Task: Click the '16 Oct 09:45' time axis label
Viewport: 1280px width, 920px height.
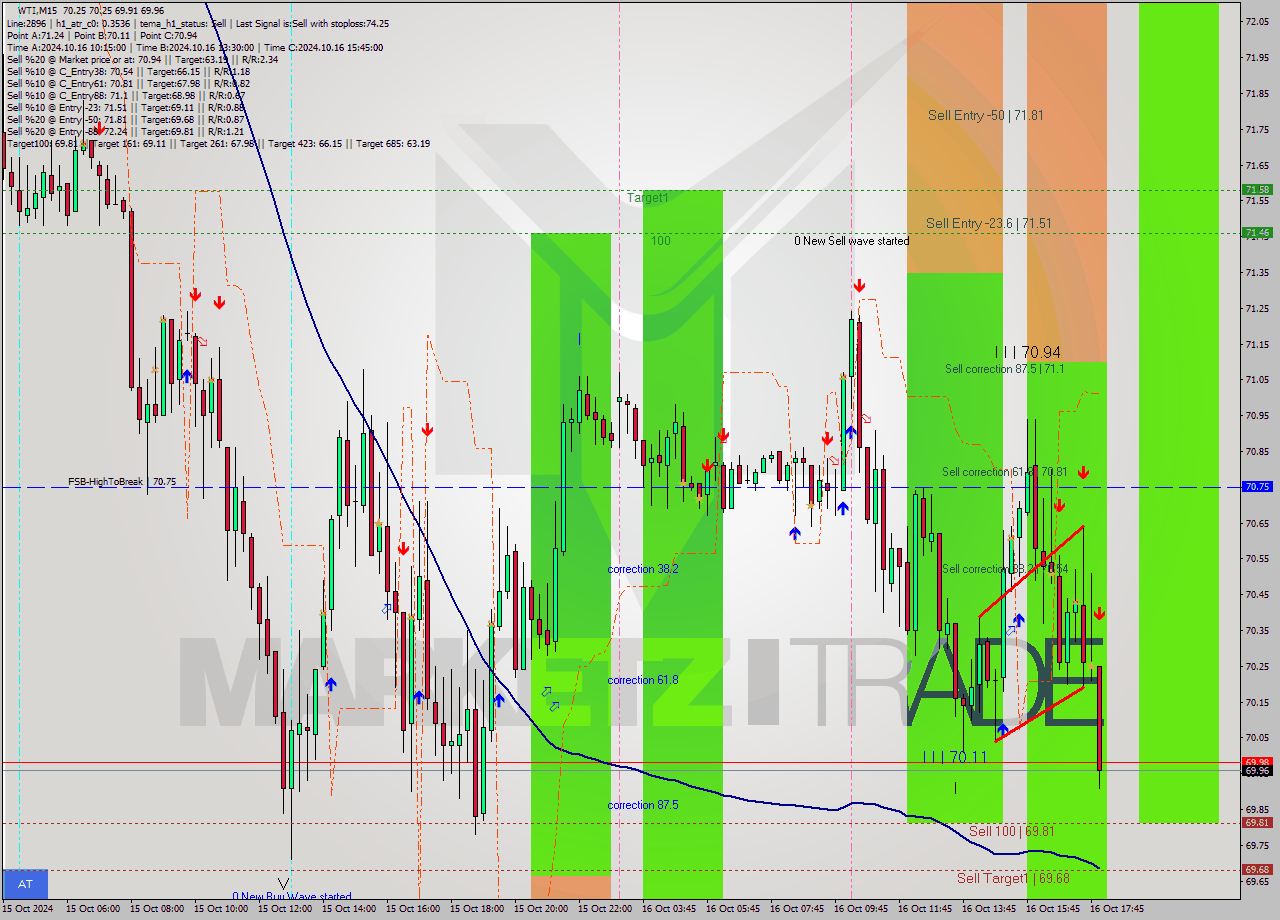Action: click(x=861, y=909)
